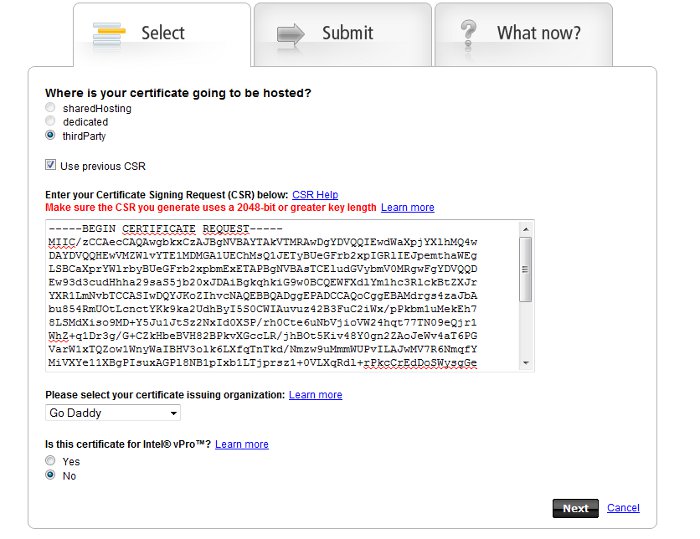The image size is (700, 539).
Task: Click the What now question mark icon
Action: (468, 32)
